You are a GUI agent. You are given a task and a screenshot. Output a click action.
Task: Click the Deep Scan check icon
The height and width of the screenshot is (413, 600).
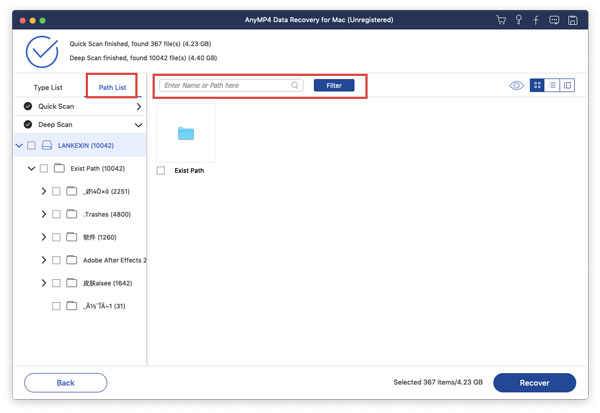(x=28, y=124)
